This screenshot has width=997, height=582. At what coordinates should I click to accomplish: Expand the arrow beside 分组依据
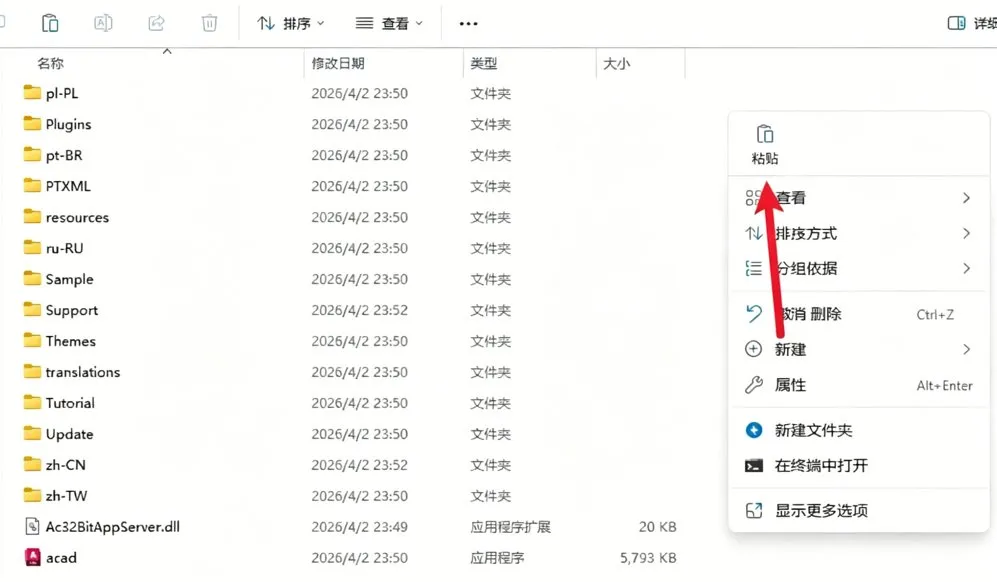966,268
